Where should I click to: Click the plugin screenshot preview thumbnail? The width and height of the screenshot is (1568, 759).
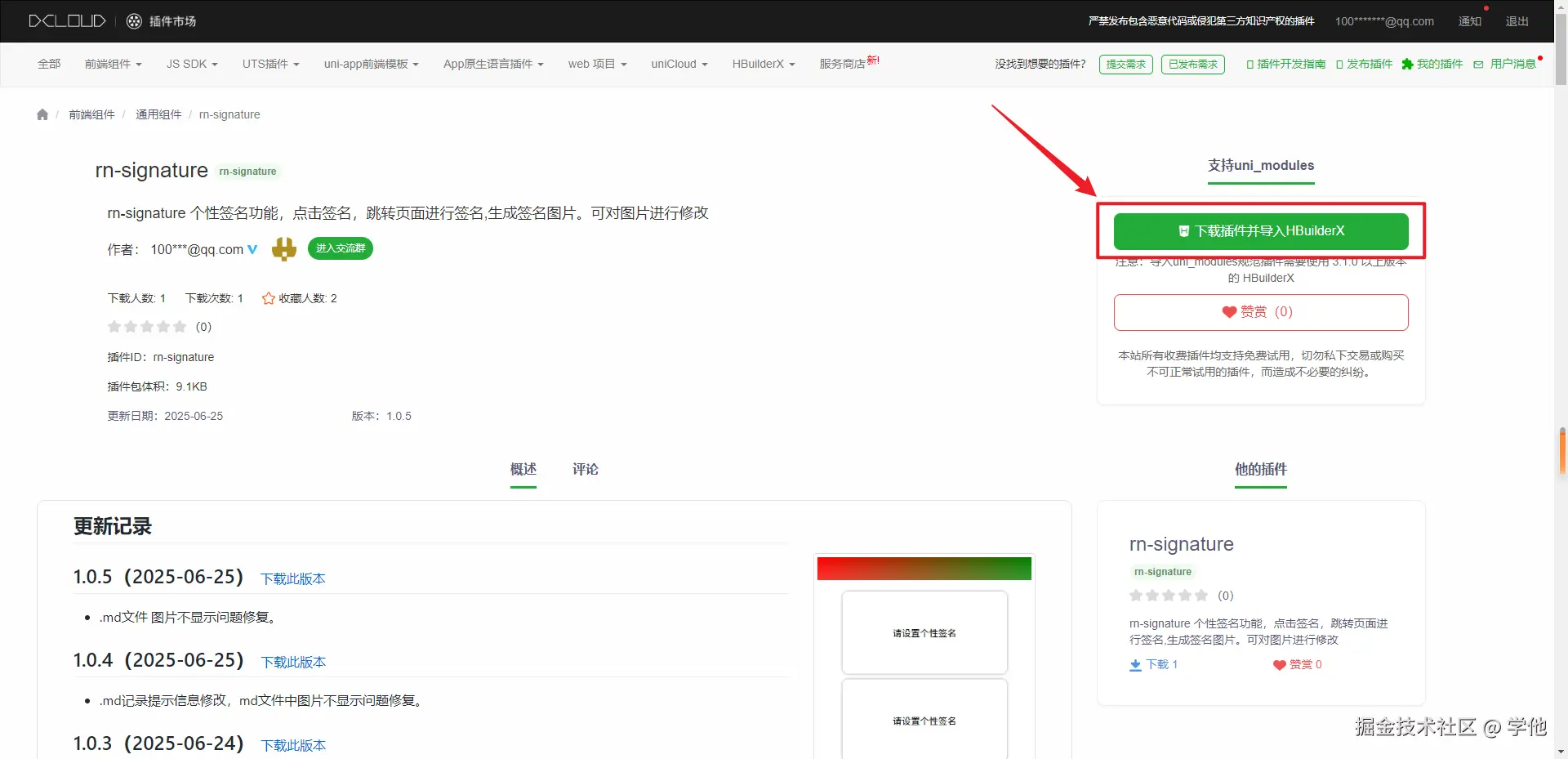[924, 657]
